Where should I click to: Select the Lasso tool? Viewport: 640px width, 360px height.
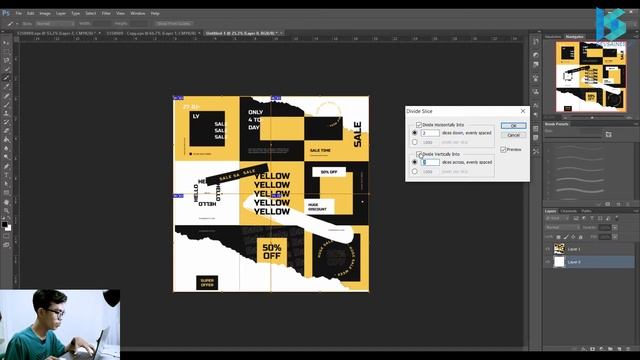[x=6, y=60]
